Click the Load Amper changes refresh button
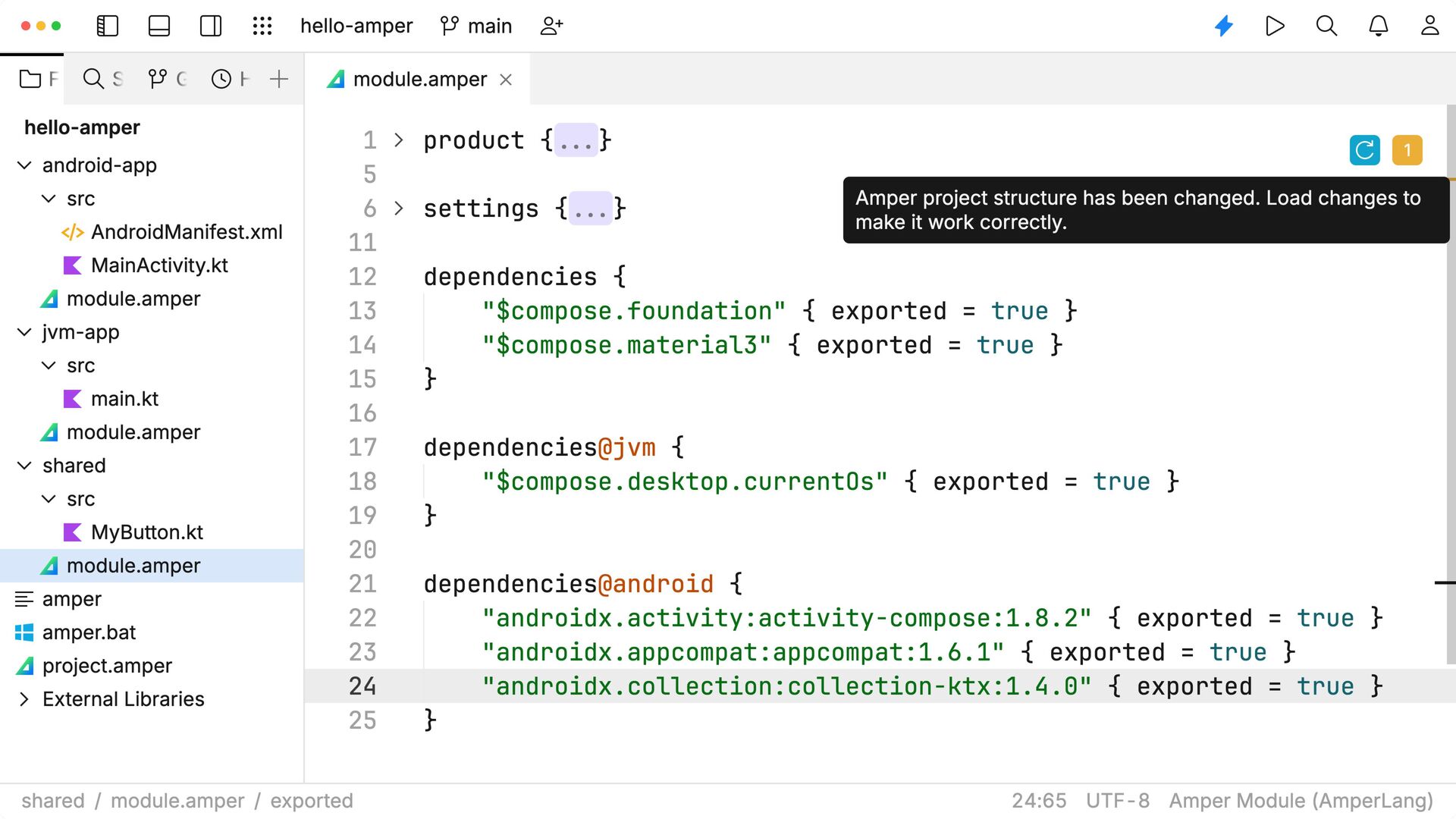Viewport: 1456px width, 819px height. [1365, 150]
